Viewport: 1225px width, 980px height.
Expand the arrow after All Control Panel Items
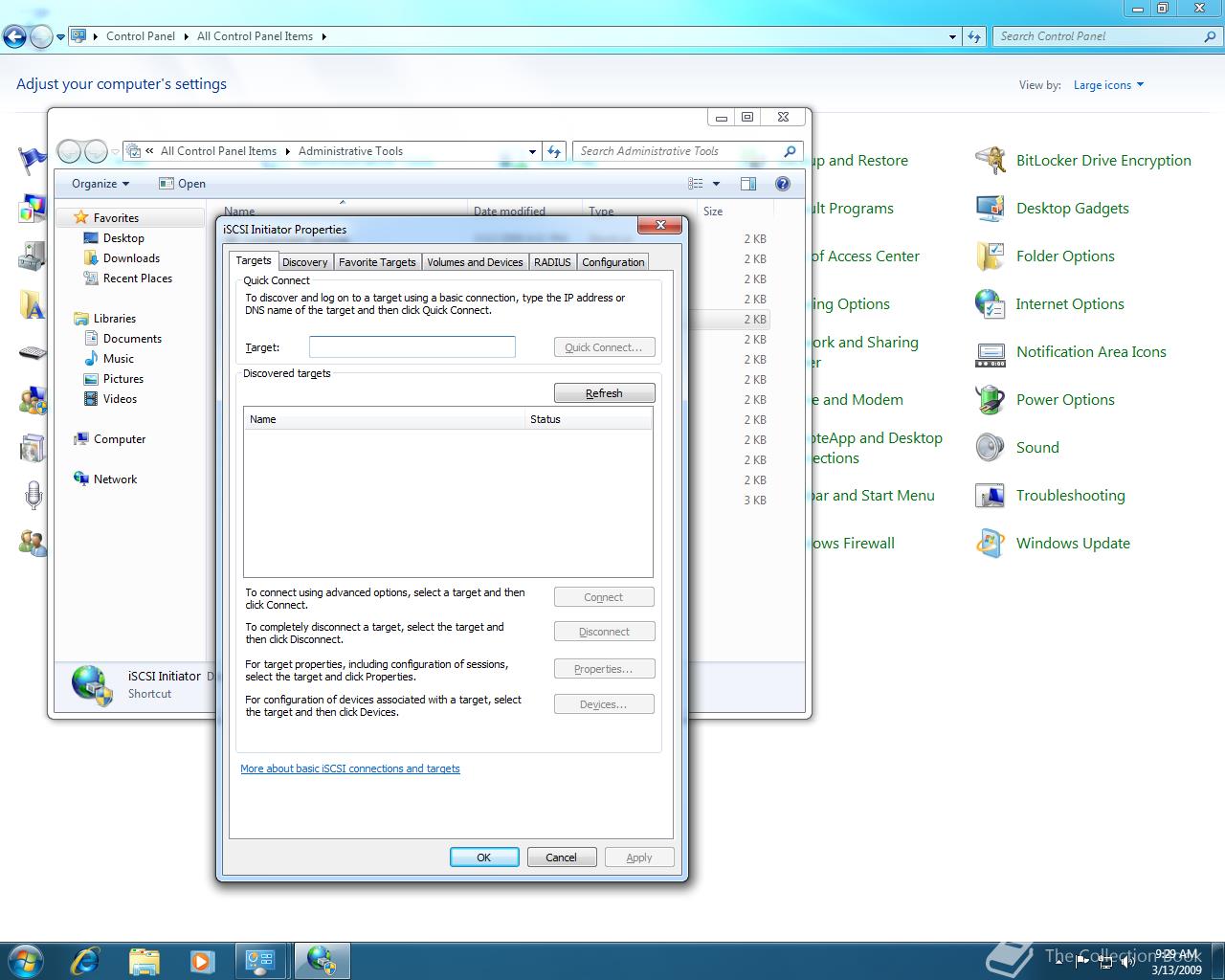[x=323, y=36]
